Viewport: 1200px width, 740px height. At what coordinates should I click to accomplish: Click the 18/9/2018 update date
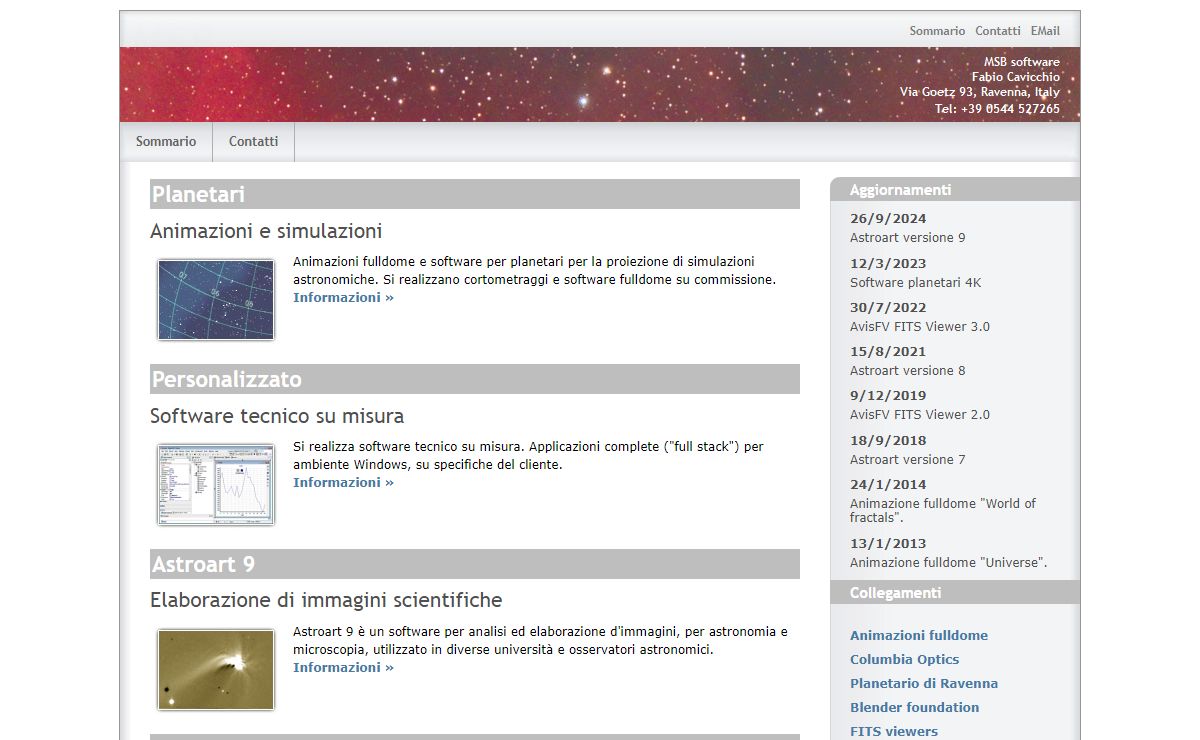coord(888,441)
